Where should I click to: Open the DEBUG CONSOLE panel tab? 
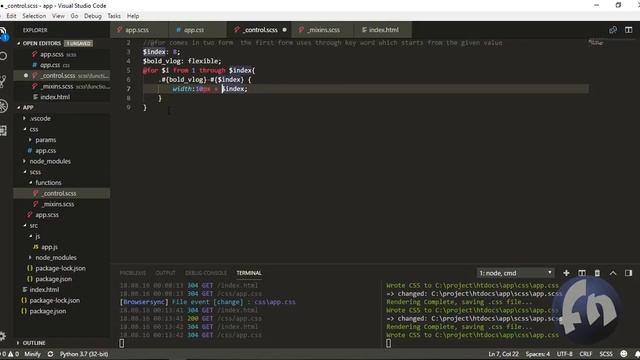206,273
